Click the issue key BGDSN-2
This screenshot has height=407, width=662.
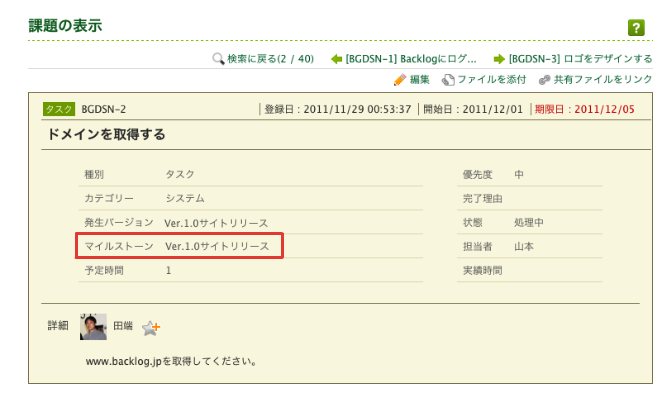coord(104,110)
